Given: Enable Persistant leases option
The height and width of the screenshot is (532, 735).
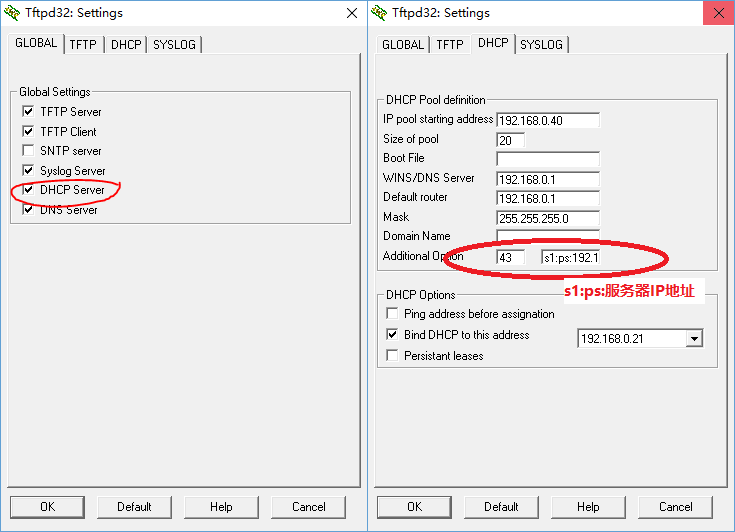Looking at the screenshot, I should click(392, 355).
